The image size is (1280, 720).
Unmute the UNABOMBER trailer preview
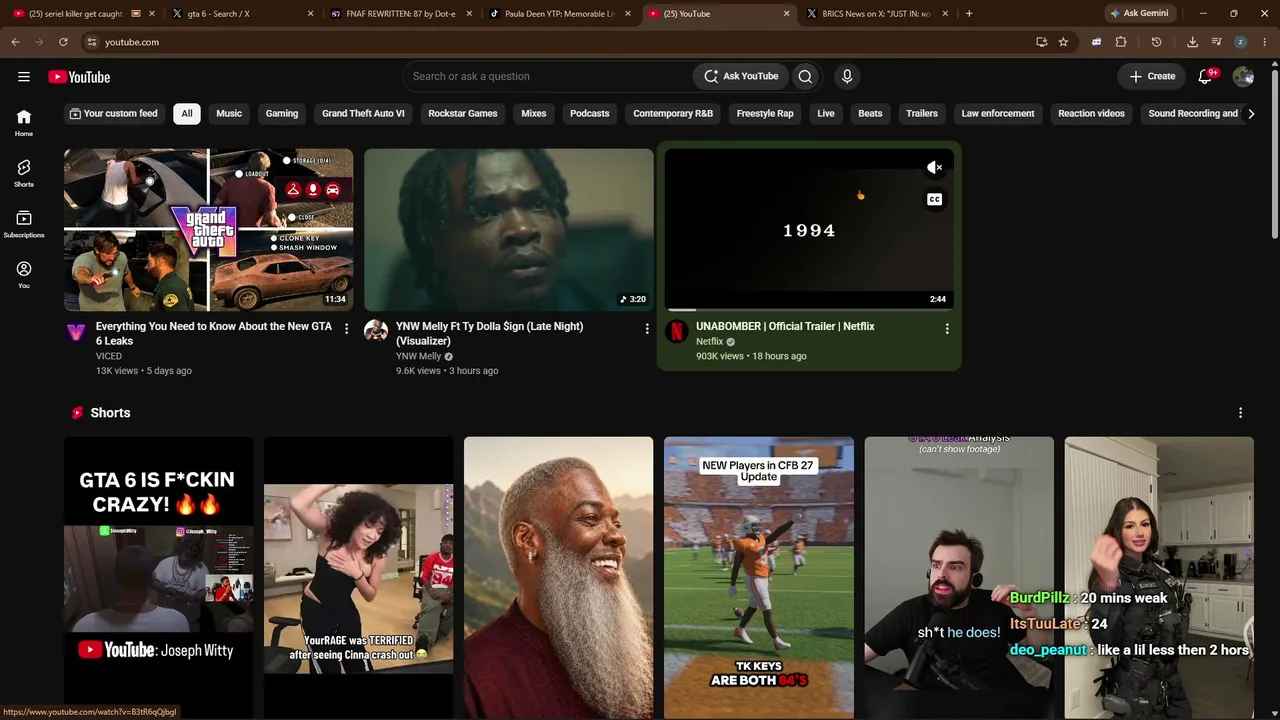(x=934, y=168)
